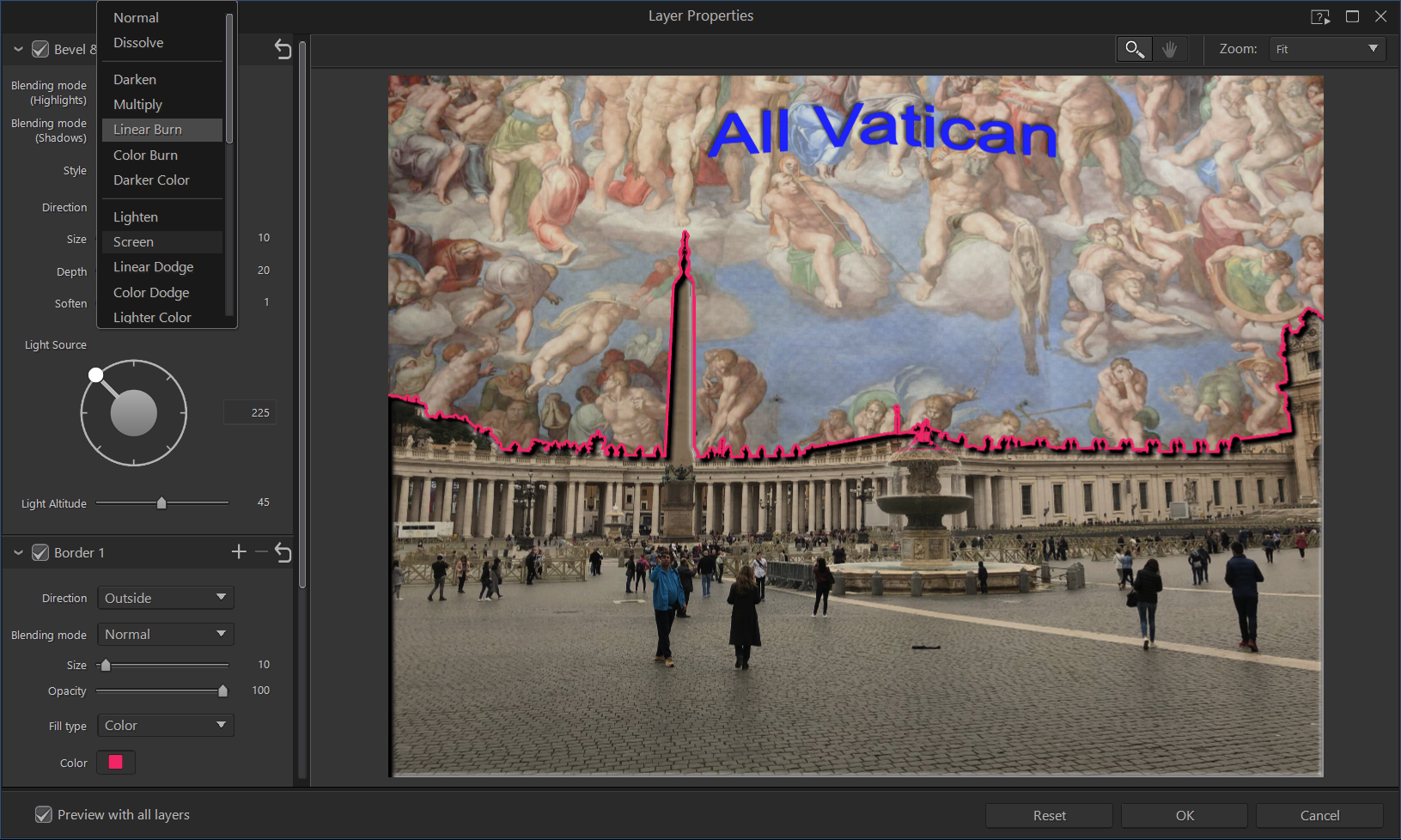The image size is (1401, 840).
Task: Open the Fill type Color dropdown
Action: pyautogui.click(x=166, y=725)
